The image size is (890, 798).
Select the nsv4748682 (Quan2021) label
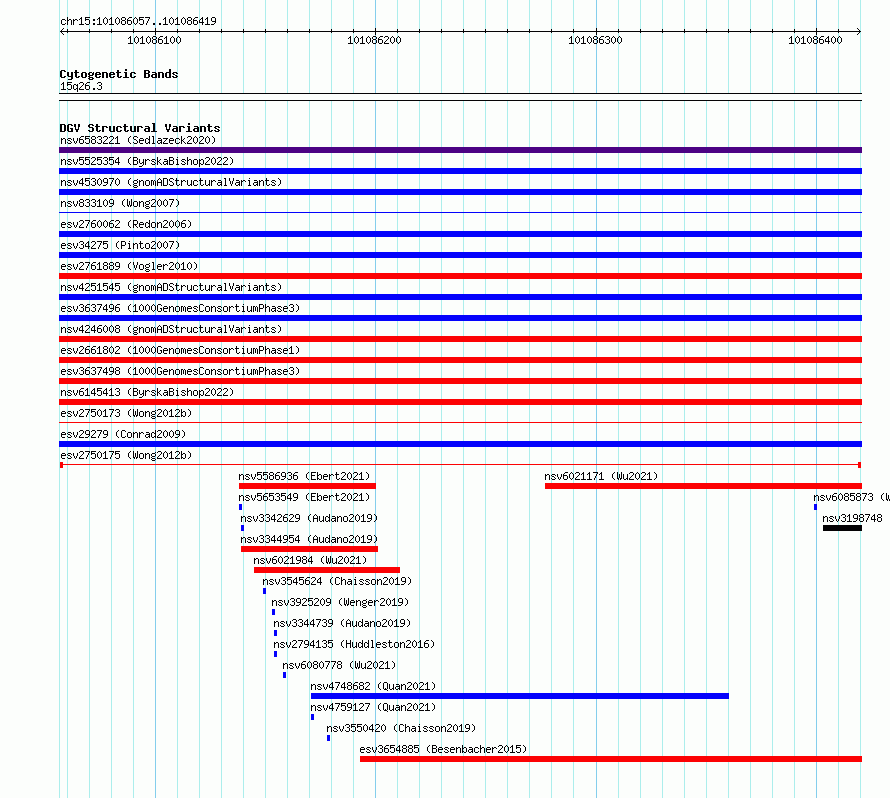tap(373, 686)
